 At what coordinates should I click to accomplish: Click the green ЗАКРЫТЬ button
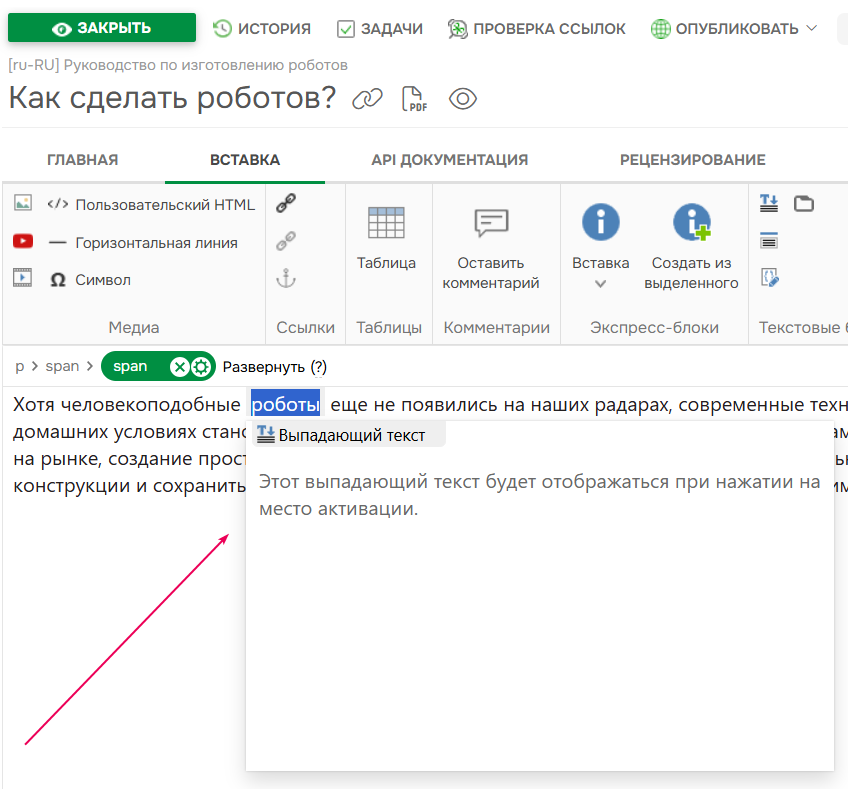click(101, 28)
